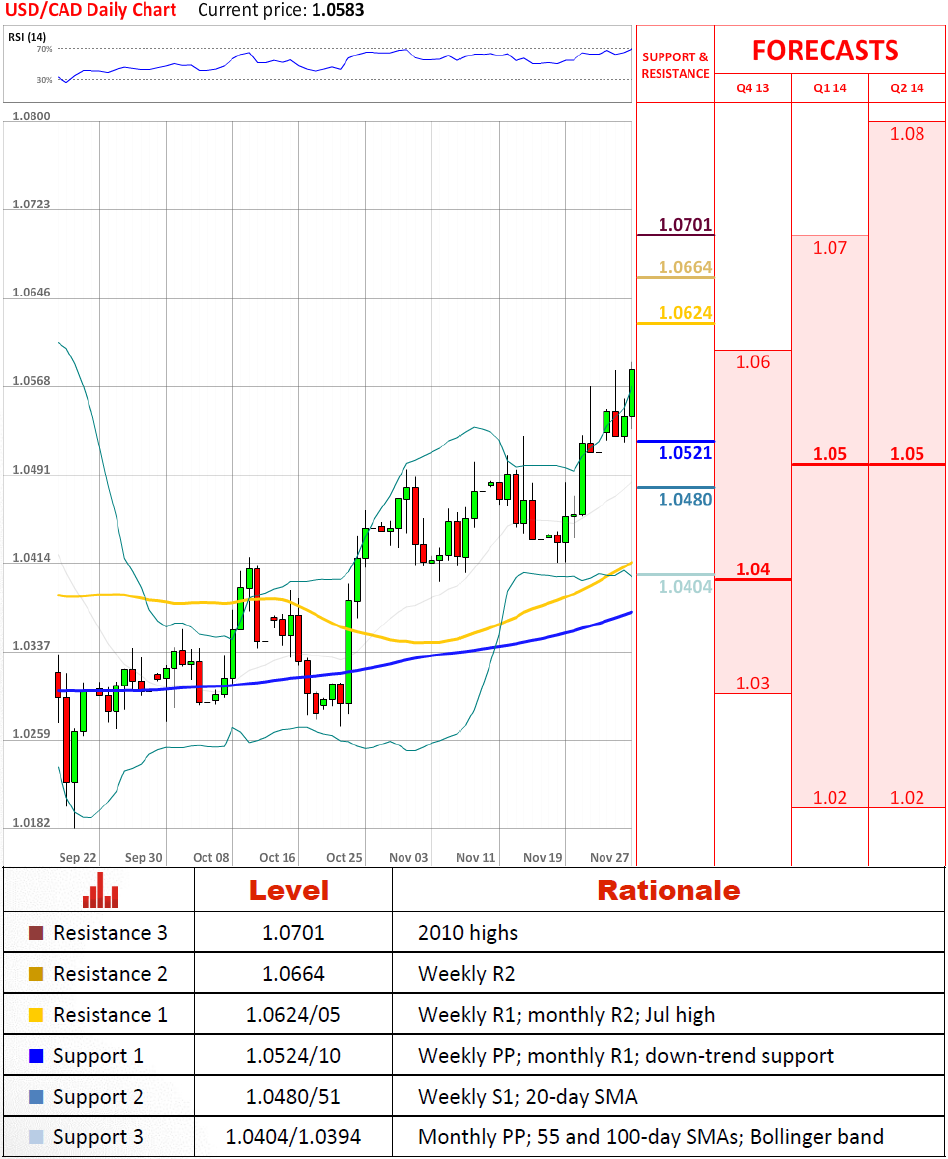Click the Resistance 3 brown color swatch
This screenshot has width=948, height=1159.
36,933
